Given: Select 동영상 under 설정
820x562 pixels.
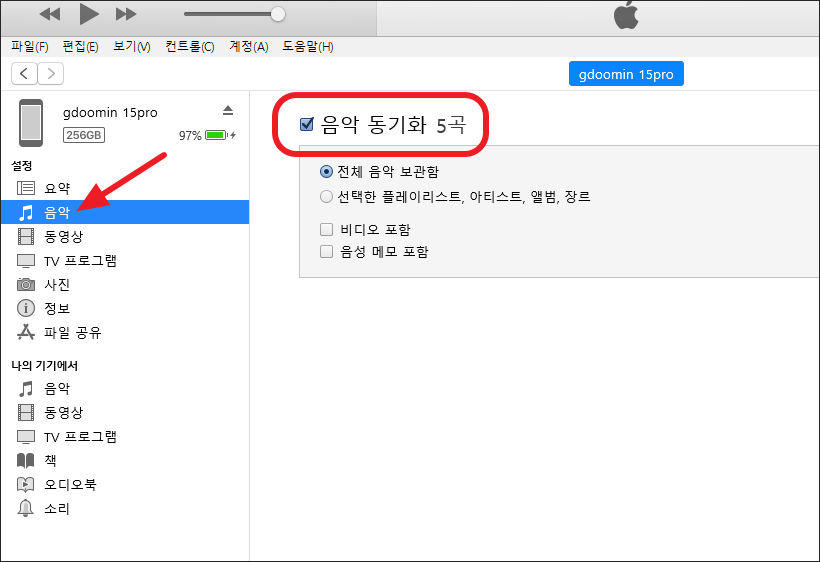Looking at the screenshot, I should (124, 236).
